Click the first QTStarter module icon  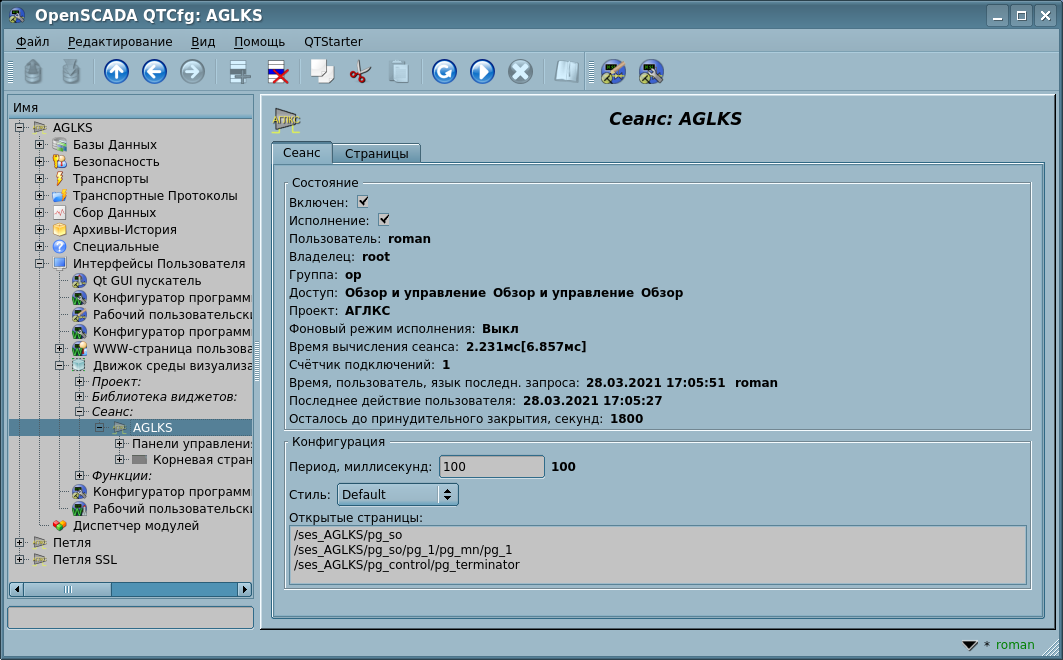(x=613, y=72)
